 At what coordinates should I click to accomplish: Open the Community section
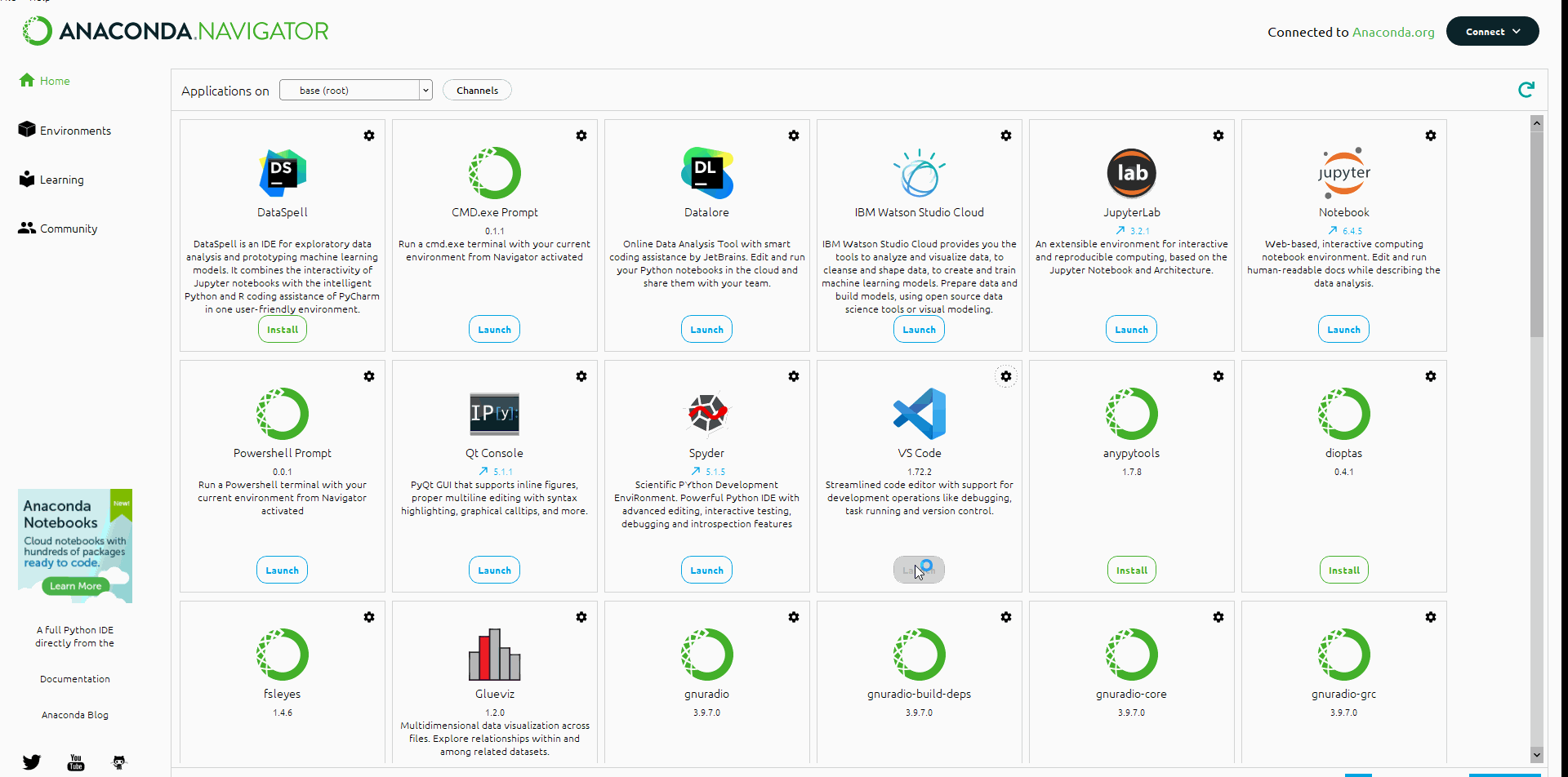58,229
